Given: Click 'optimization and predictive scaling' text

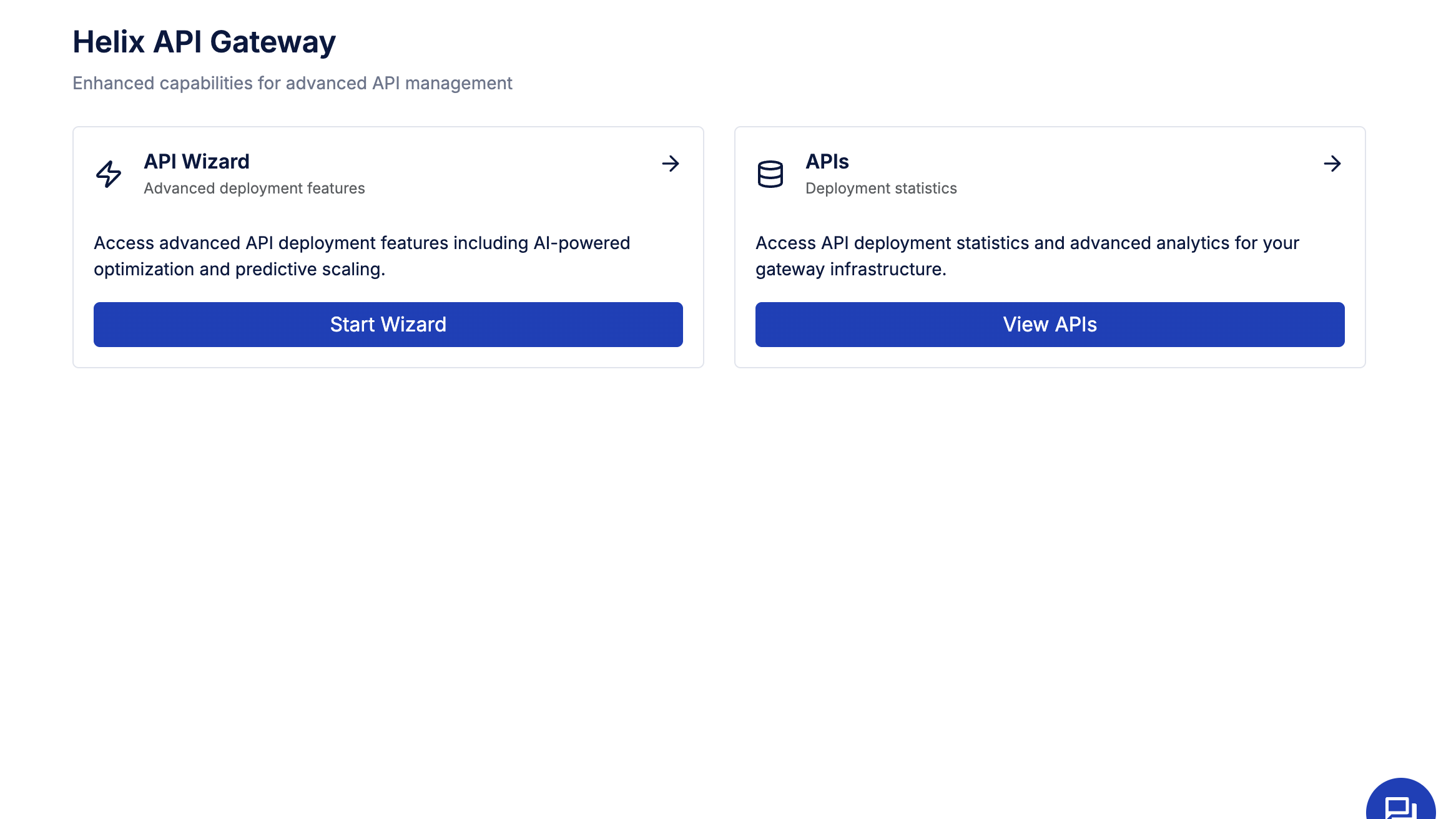Looking at the screenshot, I should click(x=239, y=269).
